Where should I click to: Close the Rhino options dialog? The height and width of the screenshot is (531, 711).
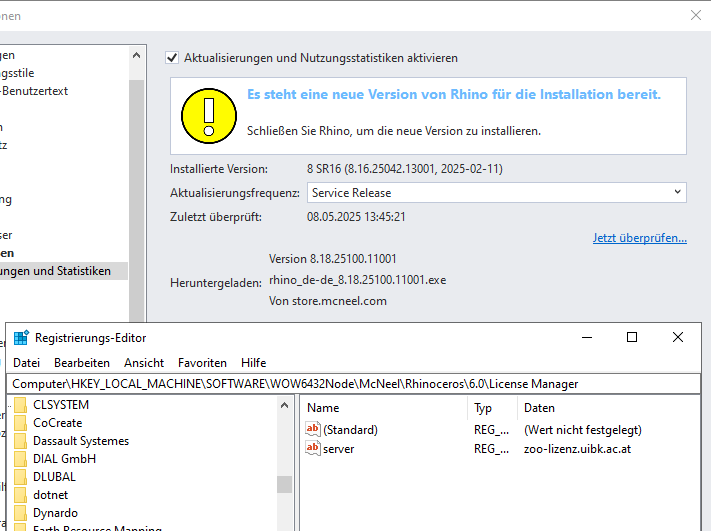pyautogui.click(x=696, y=15)
